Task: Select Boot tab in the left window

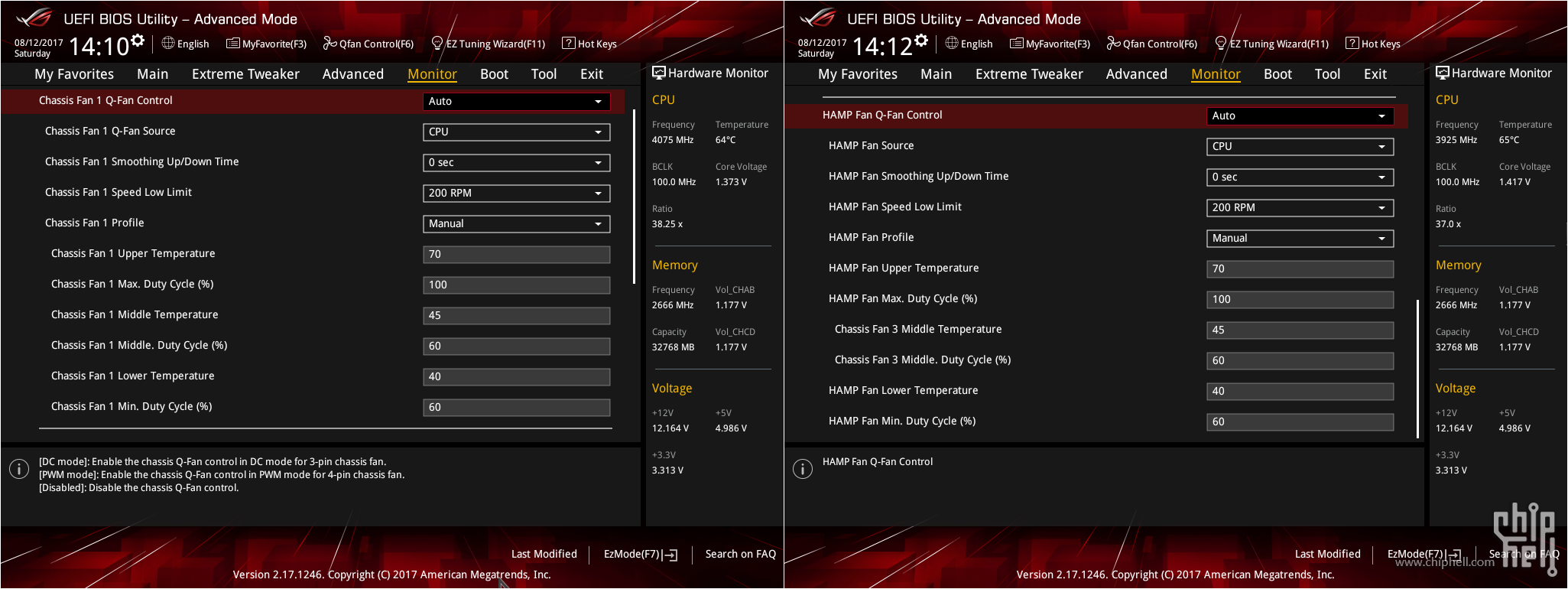Action: pyautogui.click(x=494, y=74)
